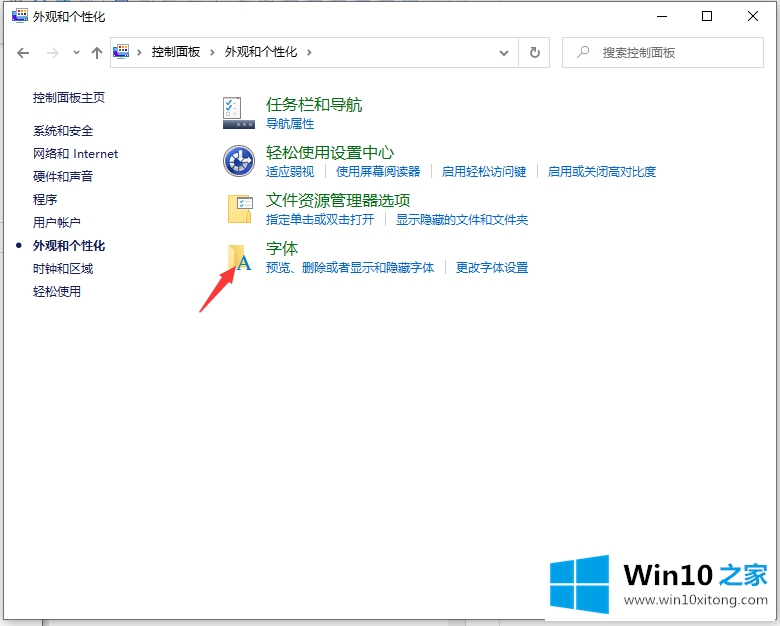Click 导航属性 link

click(290, 124)
